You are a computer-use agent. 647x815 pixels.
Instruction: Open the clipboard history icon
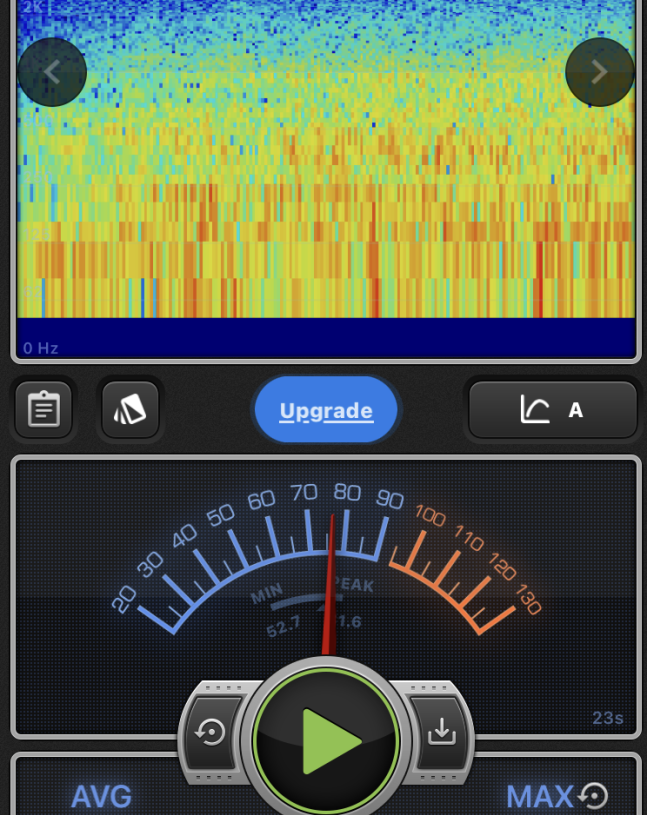point(44,410)
